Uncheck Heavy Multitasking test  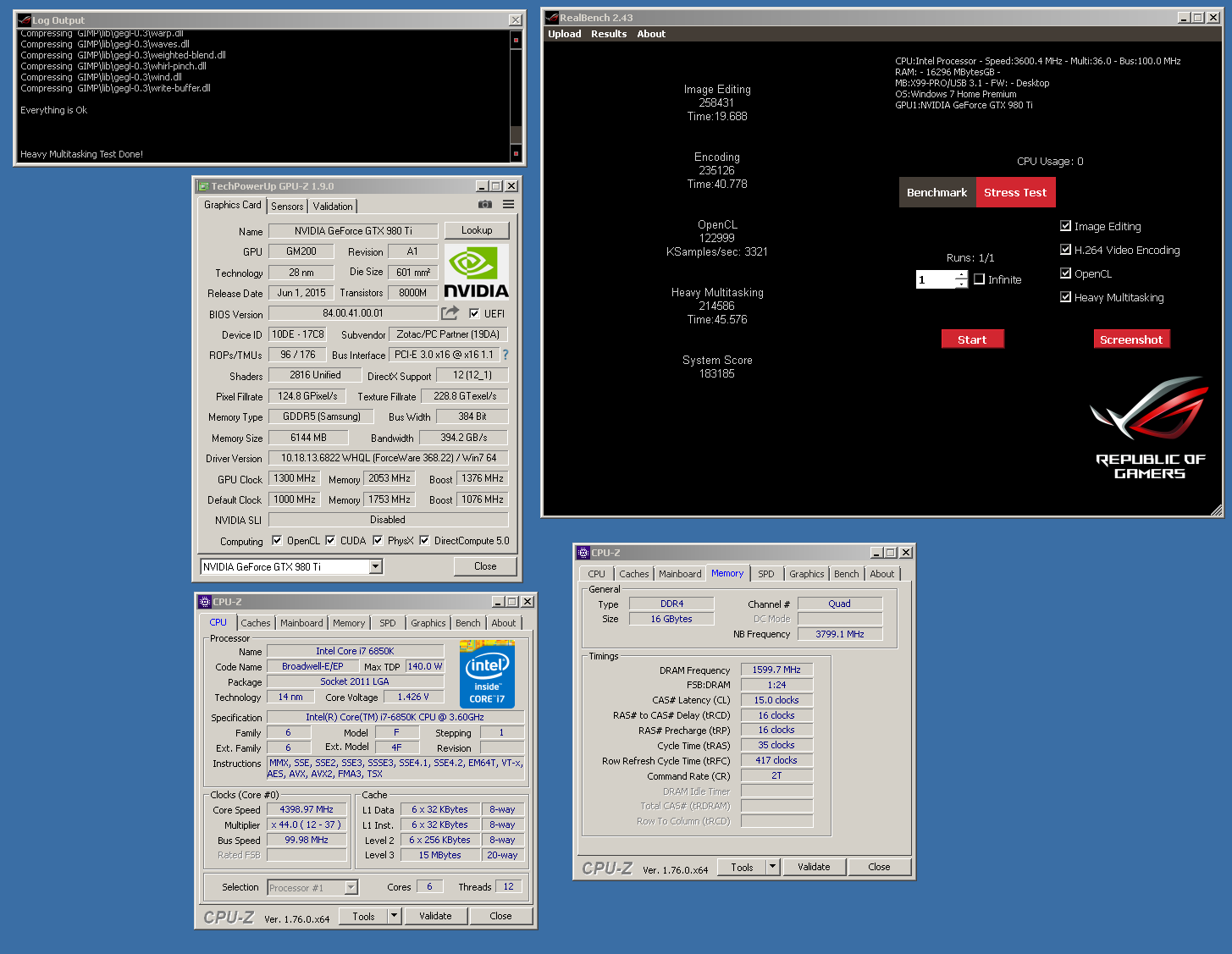point(1066,297)
